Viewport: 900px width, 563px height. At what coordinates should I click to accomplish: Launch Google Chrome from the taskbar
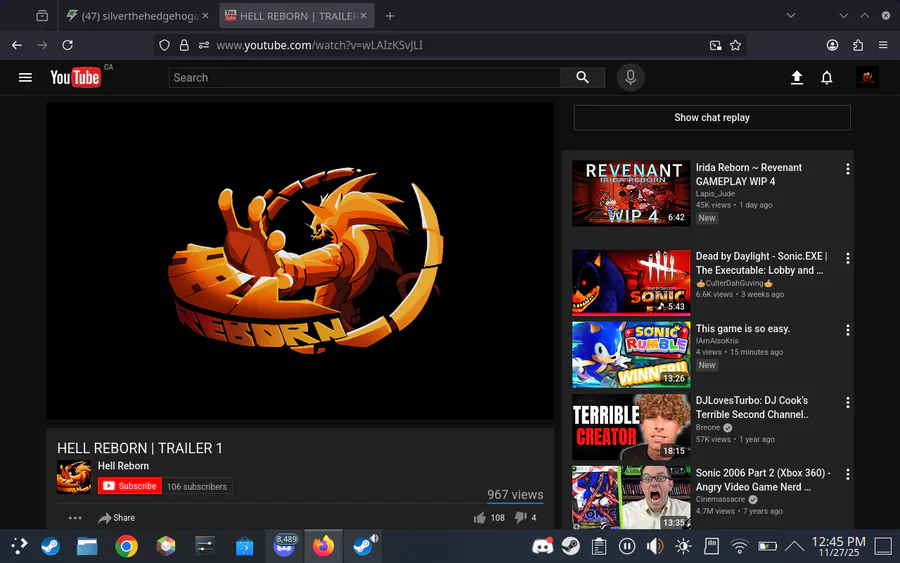click(126, 546)
